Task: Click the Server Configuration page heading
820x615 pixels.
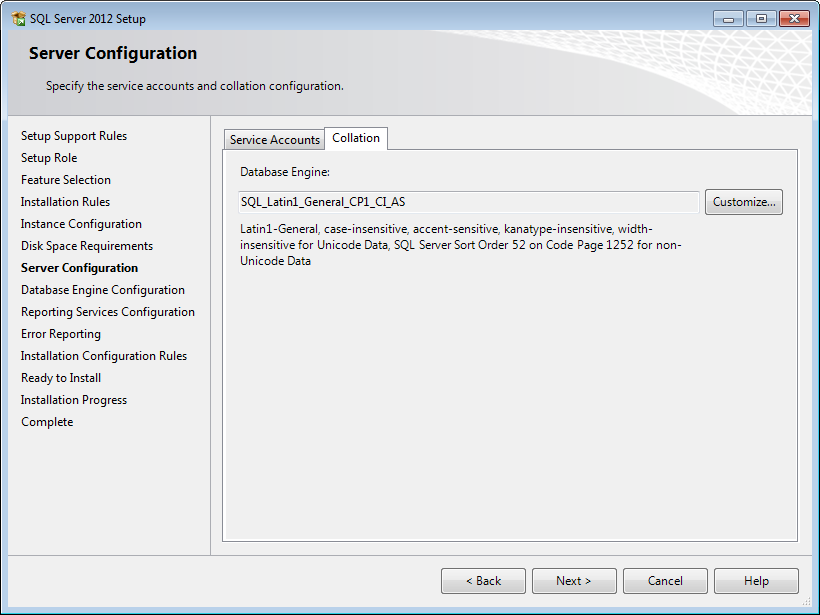Action: tap(113, 53)
